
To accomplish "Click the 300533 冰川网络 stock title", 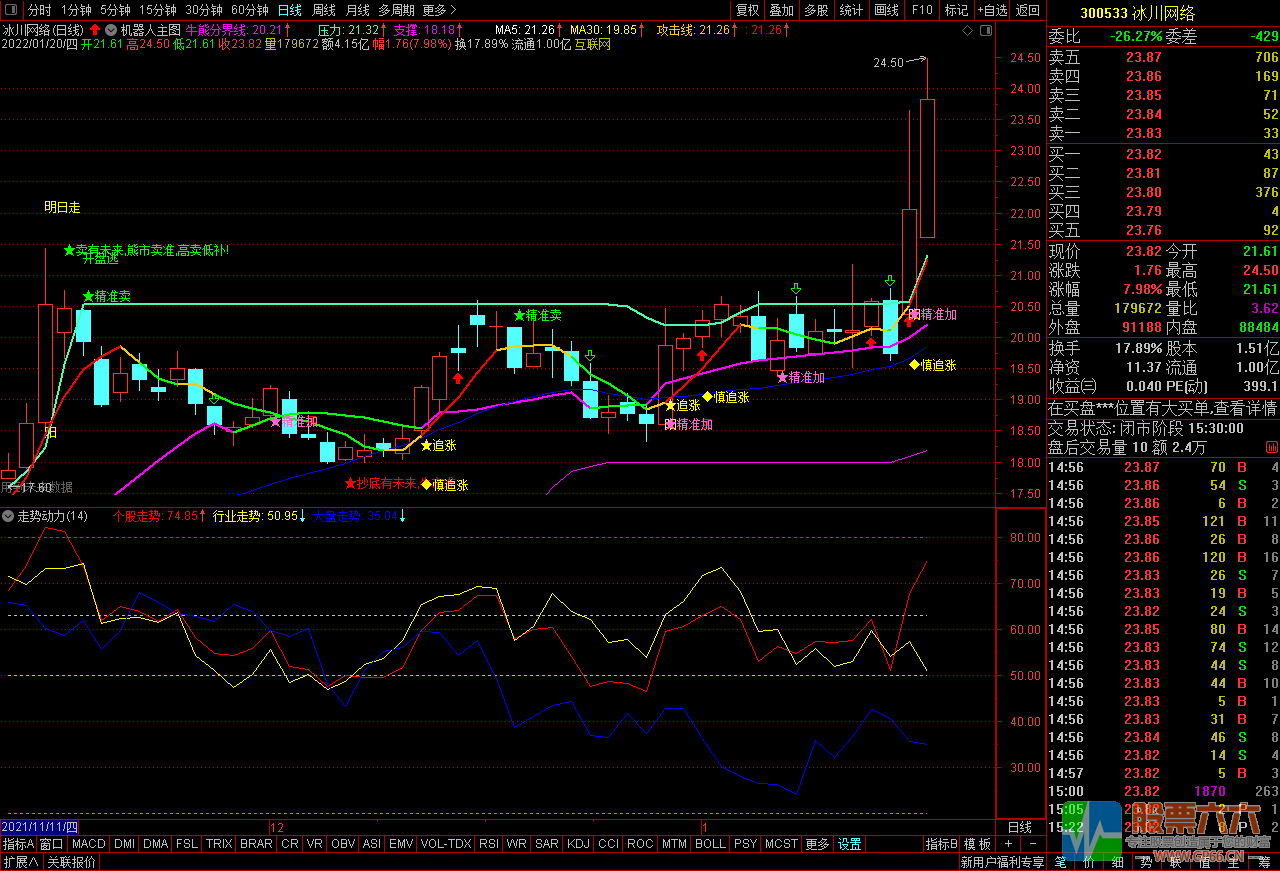I will point(1138,13).
